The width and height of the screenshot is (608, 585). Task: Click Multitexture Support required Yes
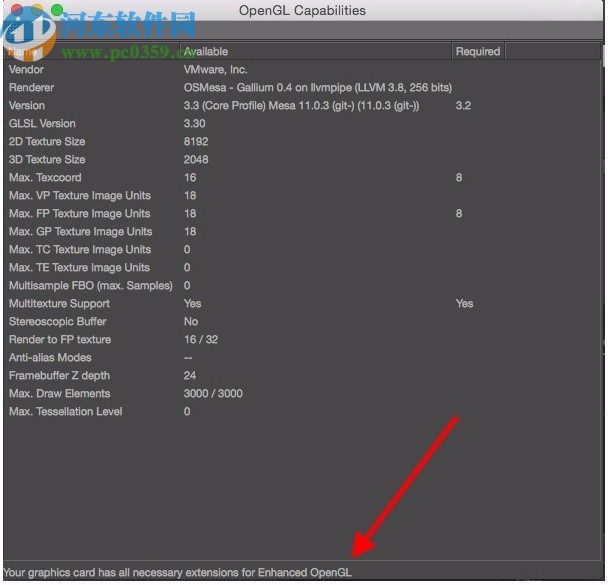pyautogui.click(x=464, y=304)
